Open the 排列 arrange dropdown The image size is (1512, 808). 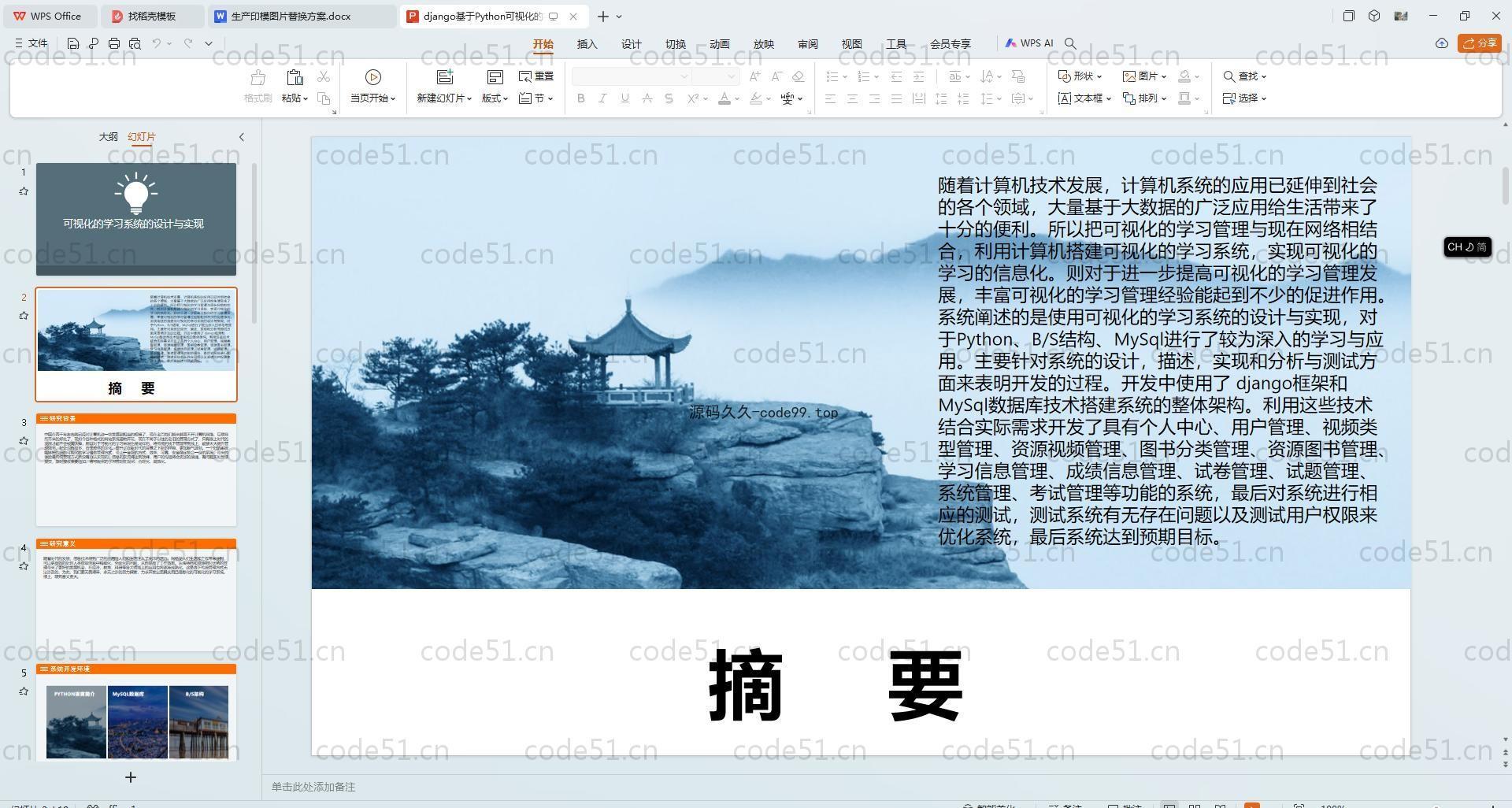click(x=1144, y=98)
